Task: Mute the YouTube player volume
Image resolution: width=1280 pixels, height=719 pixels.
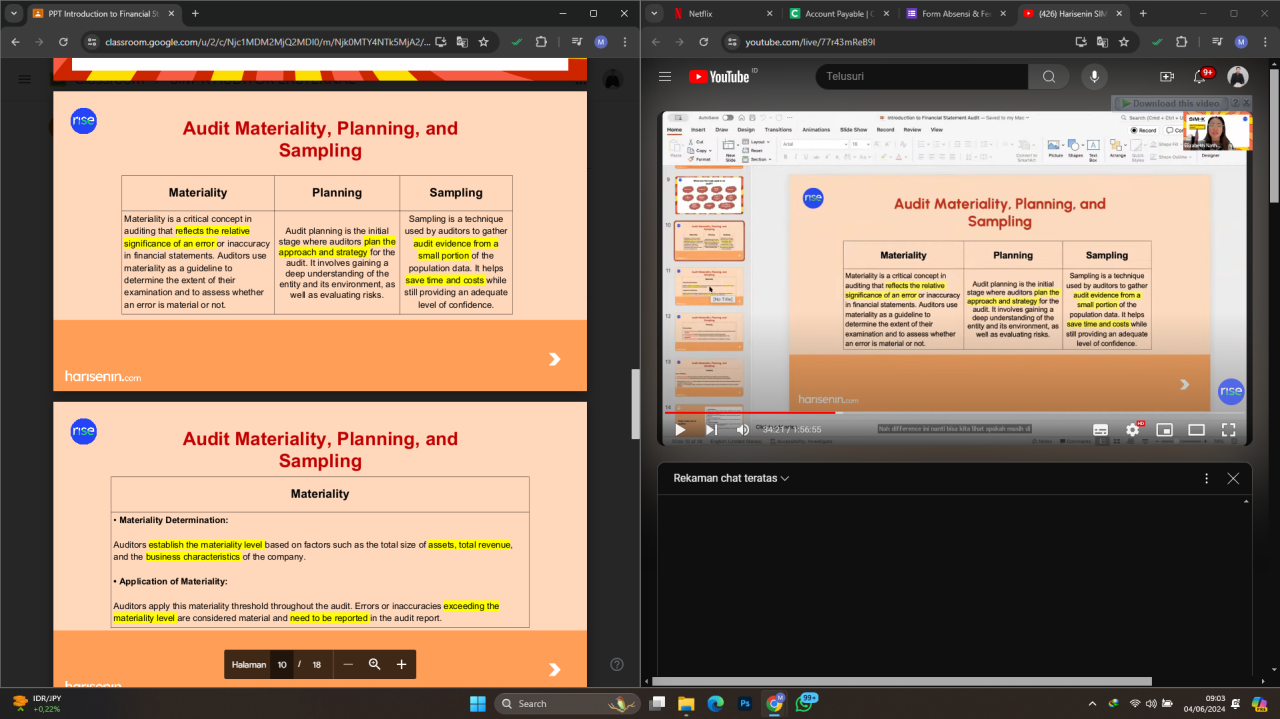Action: coord(743,430)
